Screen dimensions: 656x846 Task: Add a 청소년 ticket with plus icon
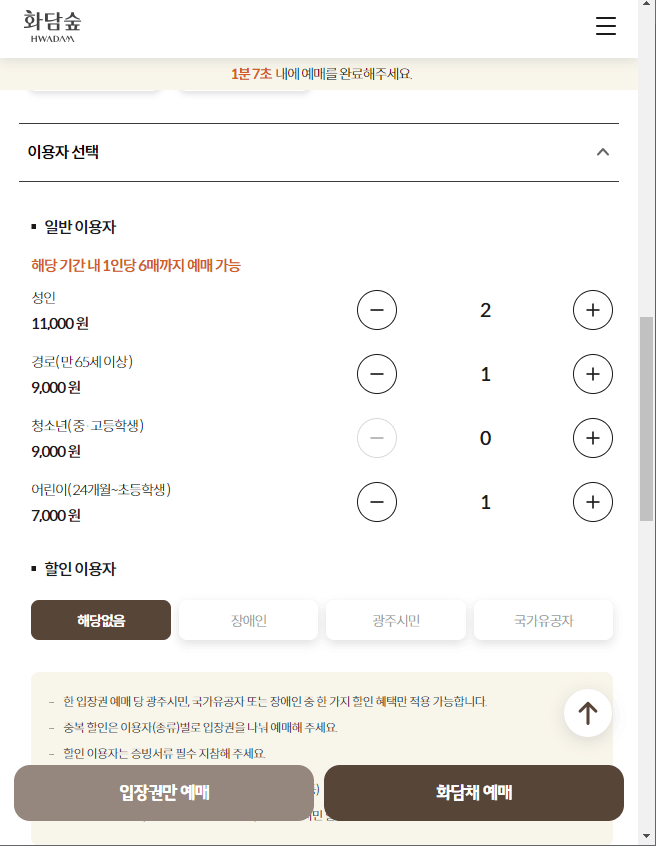point(593,438)
